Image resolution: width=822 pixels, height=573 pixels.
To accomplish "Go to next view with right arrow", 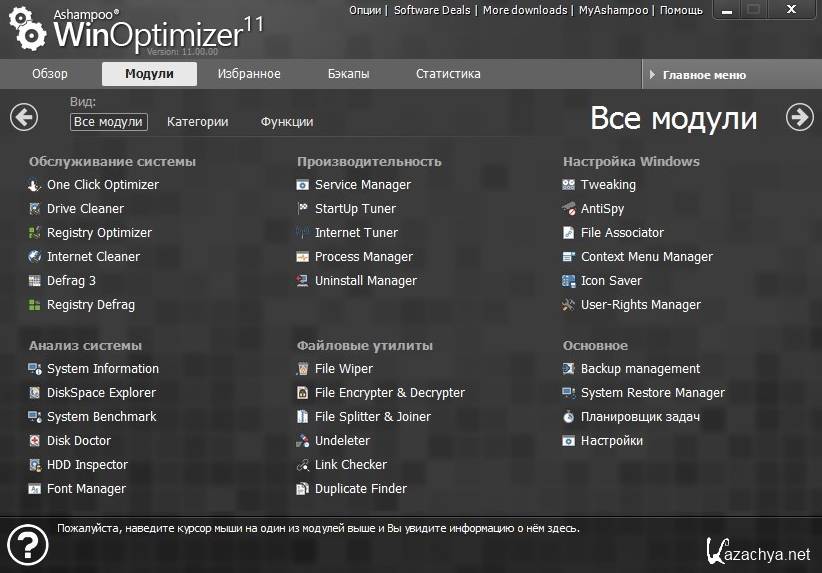I will tap(800, 117).
